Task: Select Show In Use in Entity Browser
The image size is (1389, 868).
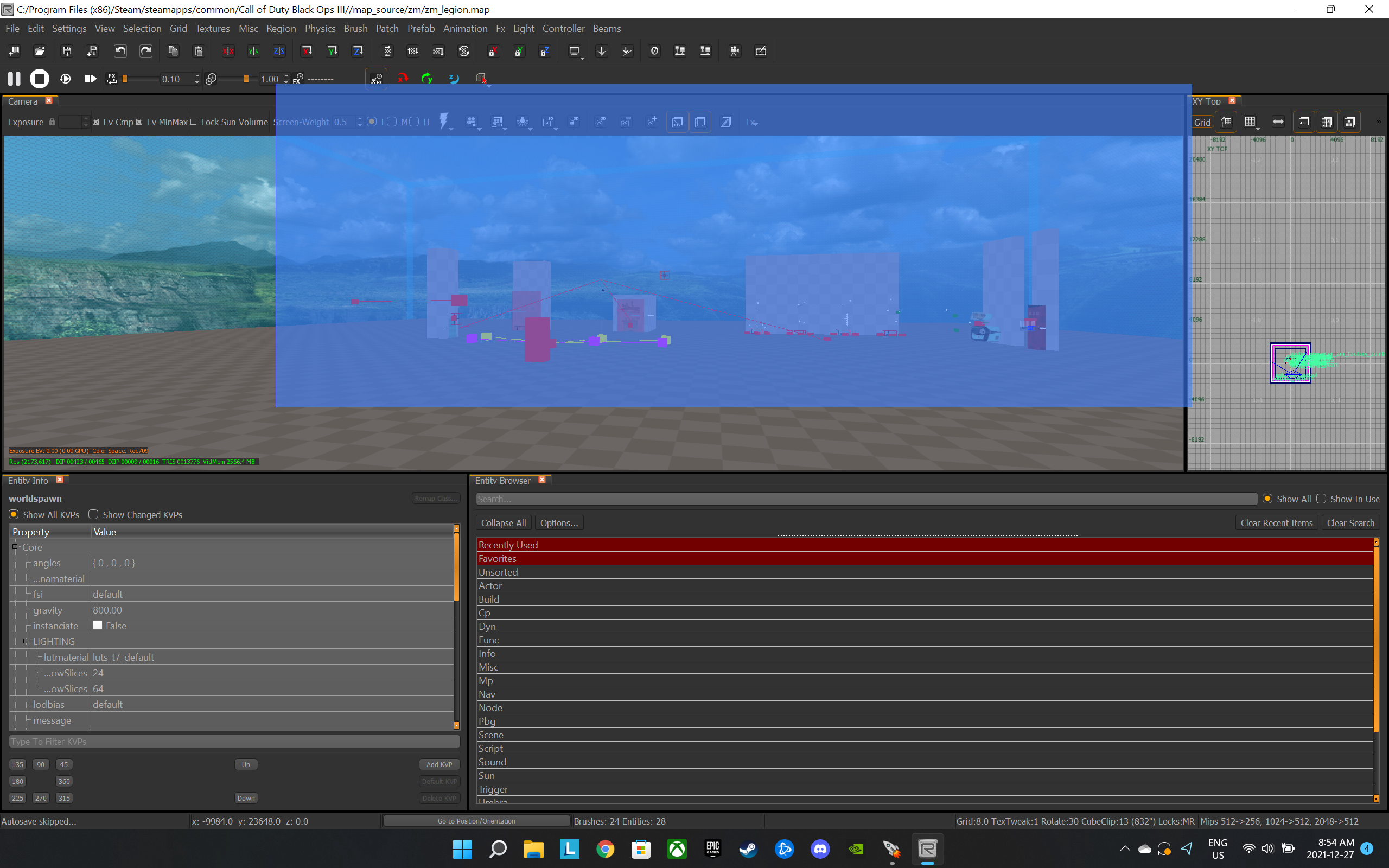Action: tap(1321, 499)
